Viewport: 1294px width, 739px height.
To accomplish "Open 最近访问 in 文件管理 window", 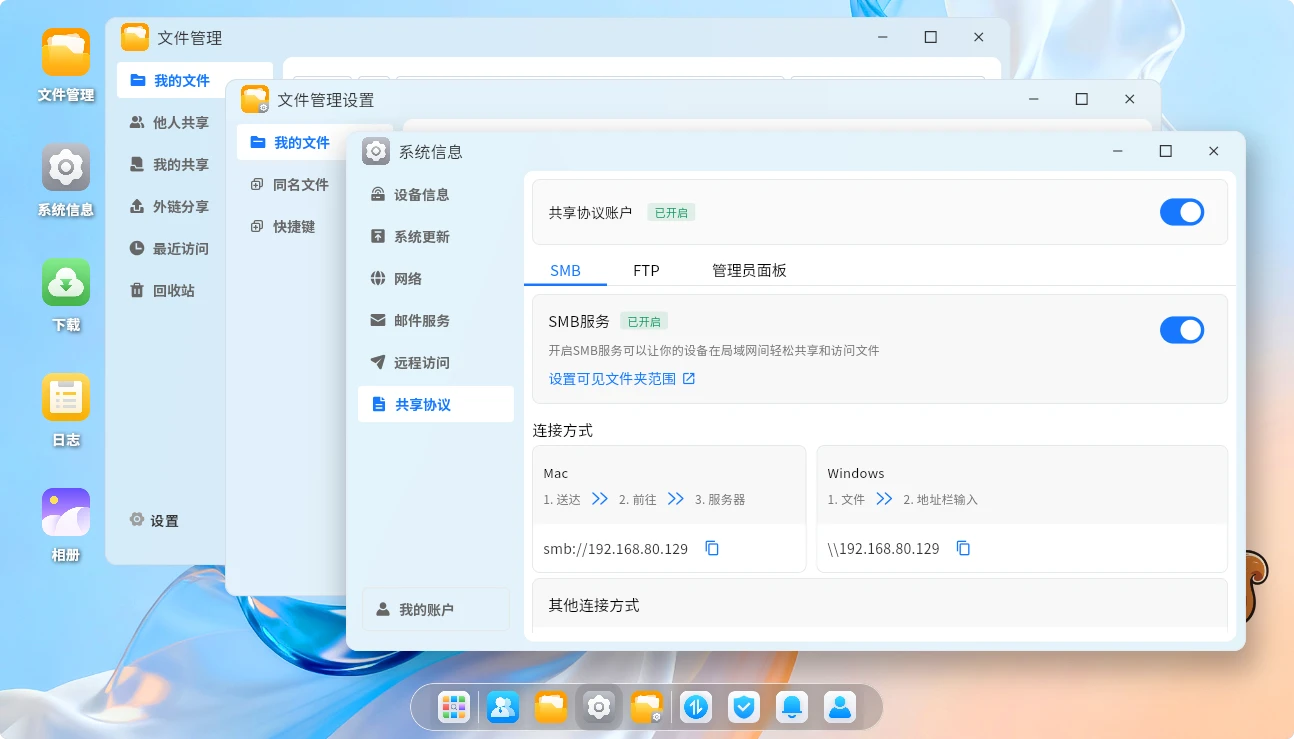I will (170, 249).
